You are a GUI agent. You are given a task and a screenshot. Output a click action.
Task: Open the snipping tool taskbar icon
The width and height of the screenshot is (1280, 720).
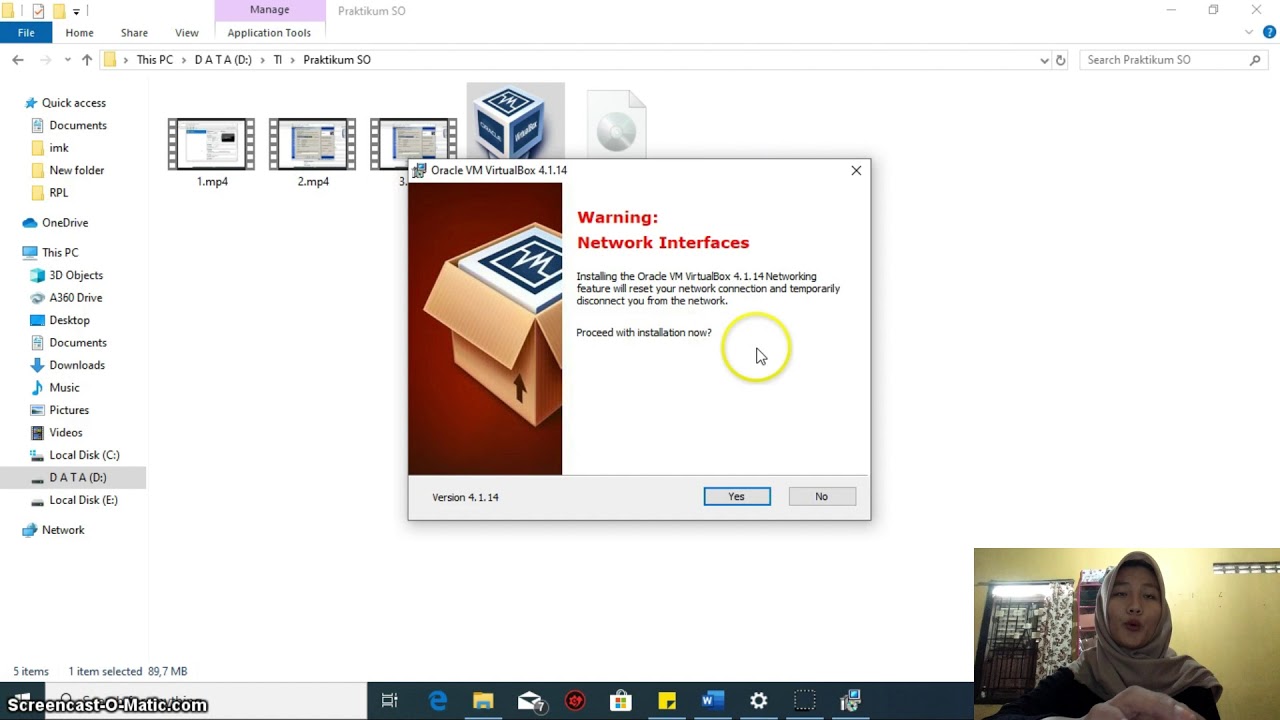click(x=805, y=701)
